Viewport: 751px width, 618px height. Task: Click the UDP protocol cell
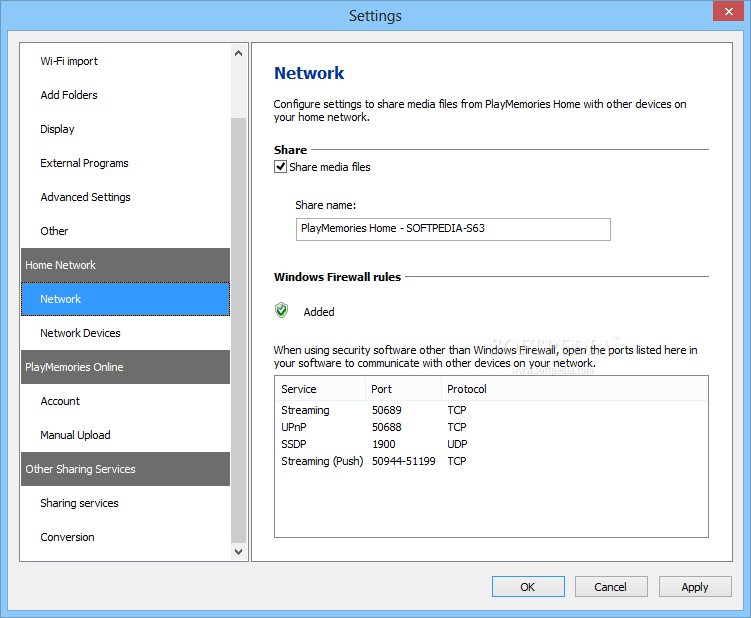click(457, 444)
